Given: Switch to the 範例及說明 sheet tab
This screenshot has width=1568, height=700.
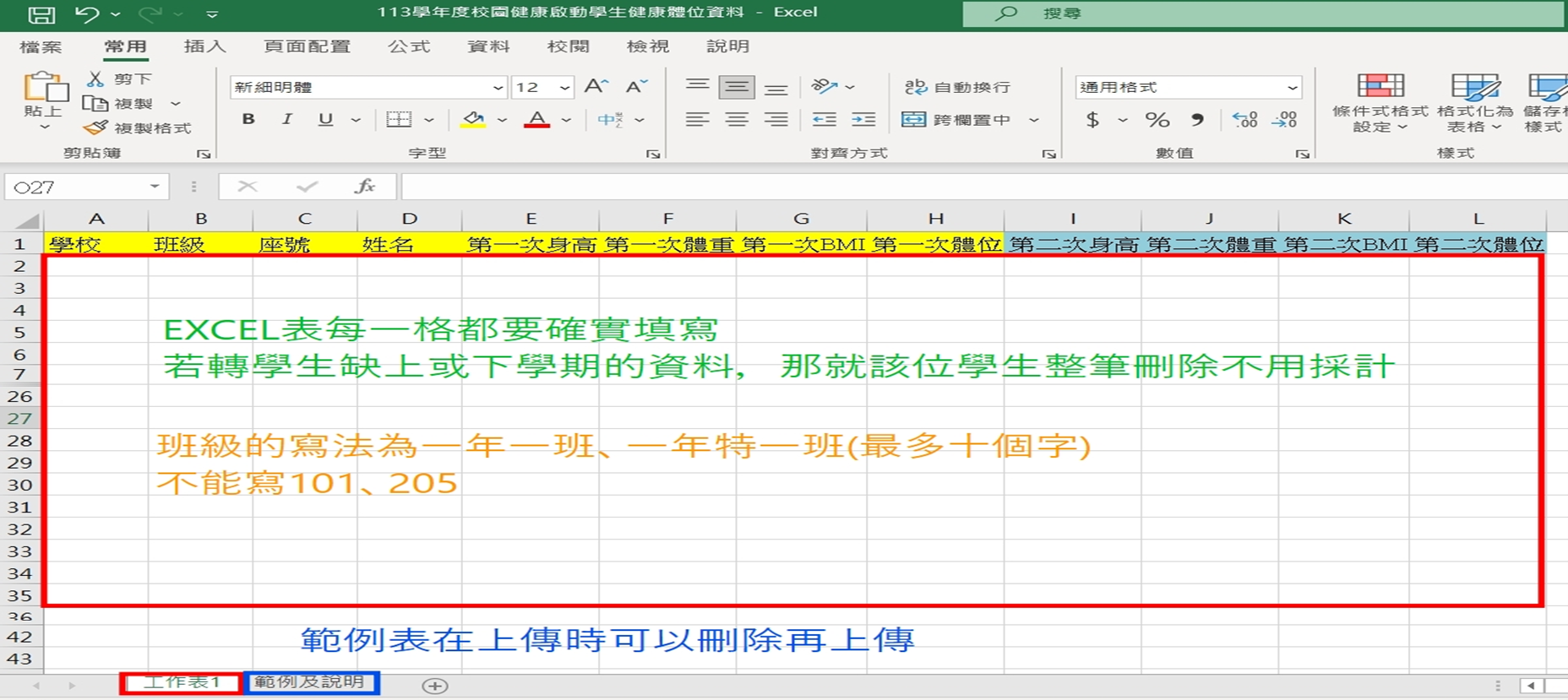Looking at the screenshot, I should (310, 682).
